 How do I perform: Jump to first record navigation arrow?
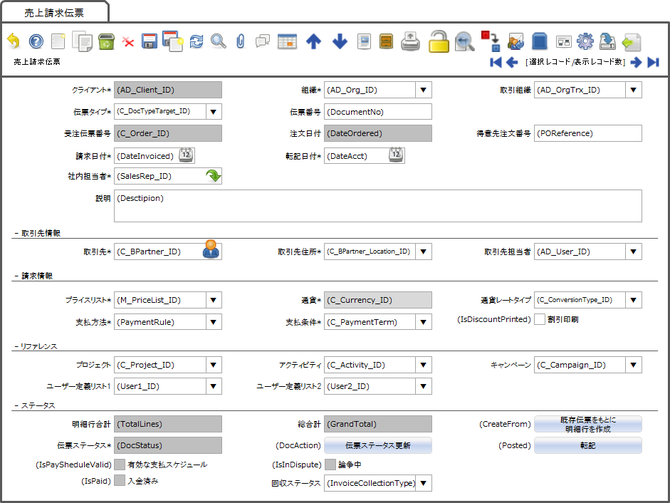point(496,62)
